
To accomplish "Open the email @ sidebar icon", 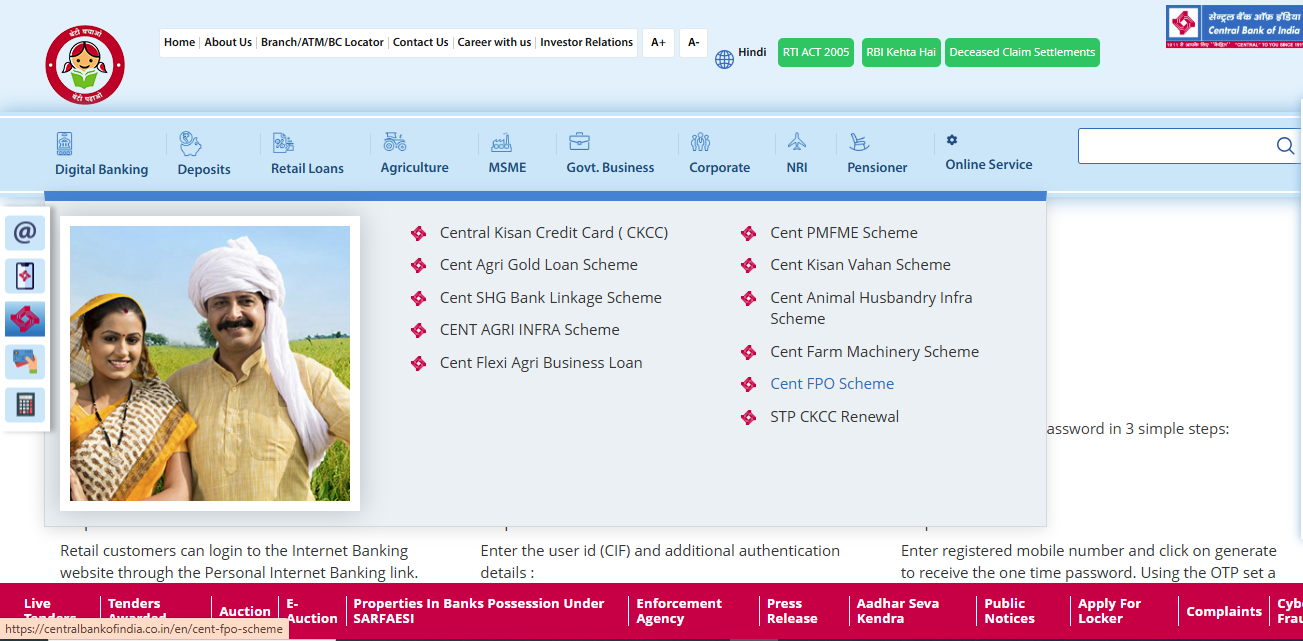I will (25, 233).
